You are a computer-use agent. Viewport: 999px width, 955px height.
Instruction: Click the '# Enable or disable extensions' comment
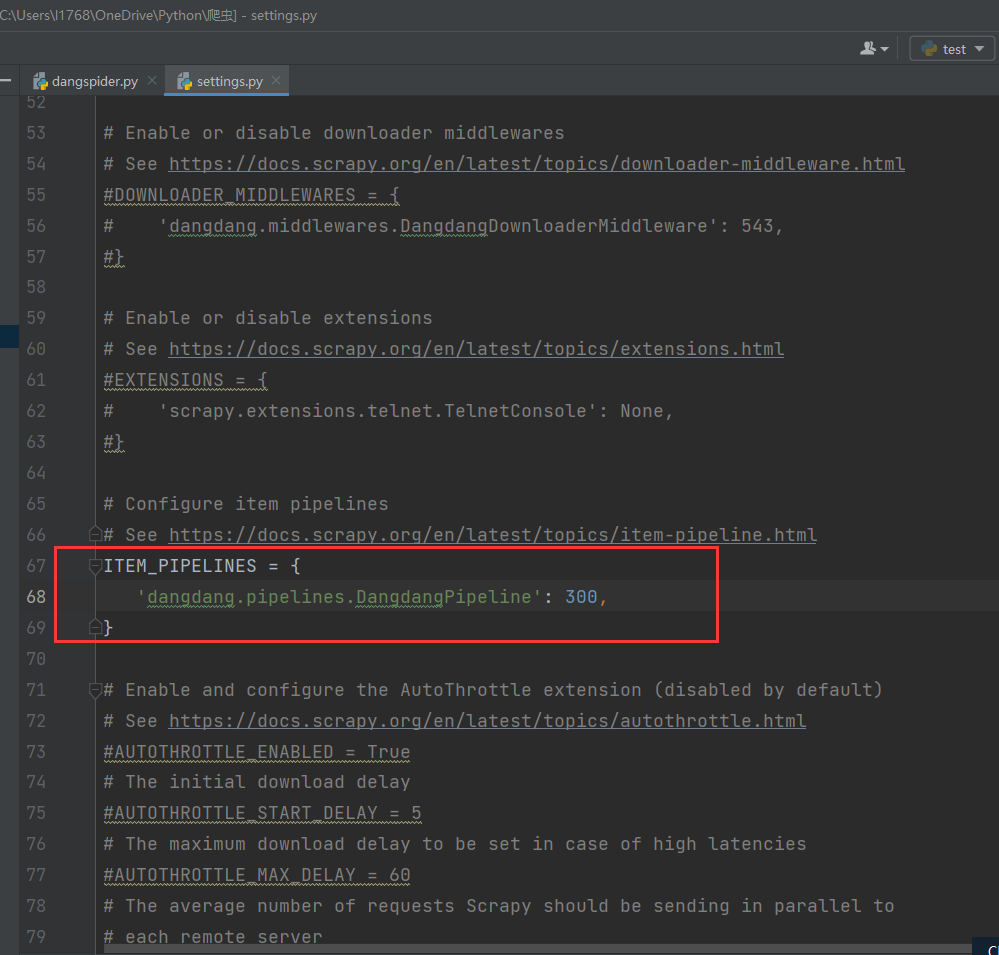point(268,319)
